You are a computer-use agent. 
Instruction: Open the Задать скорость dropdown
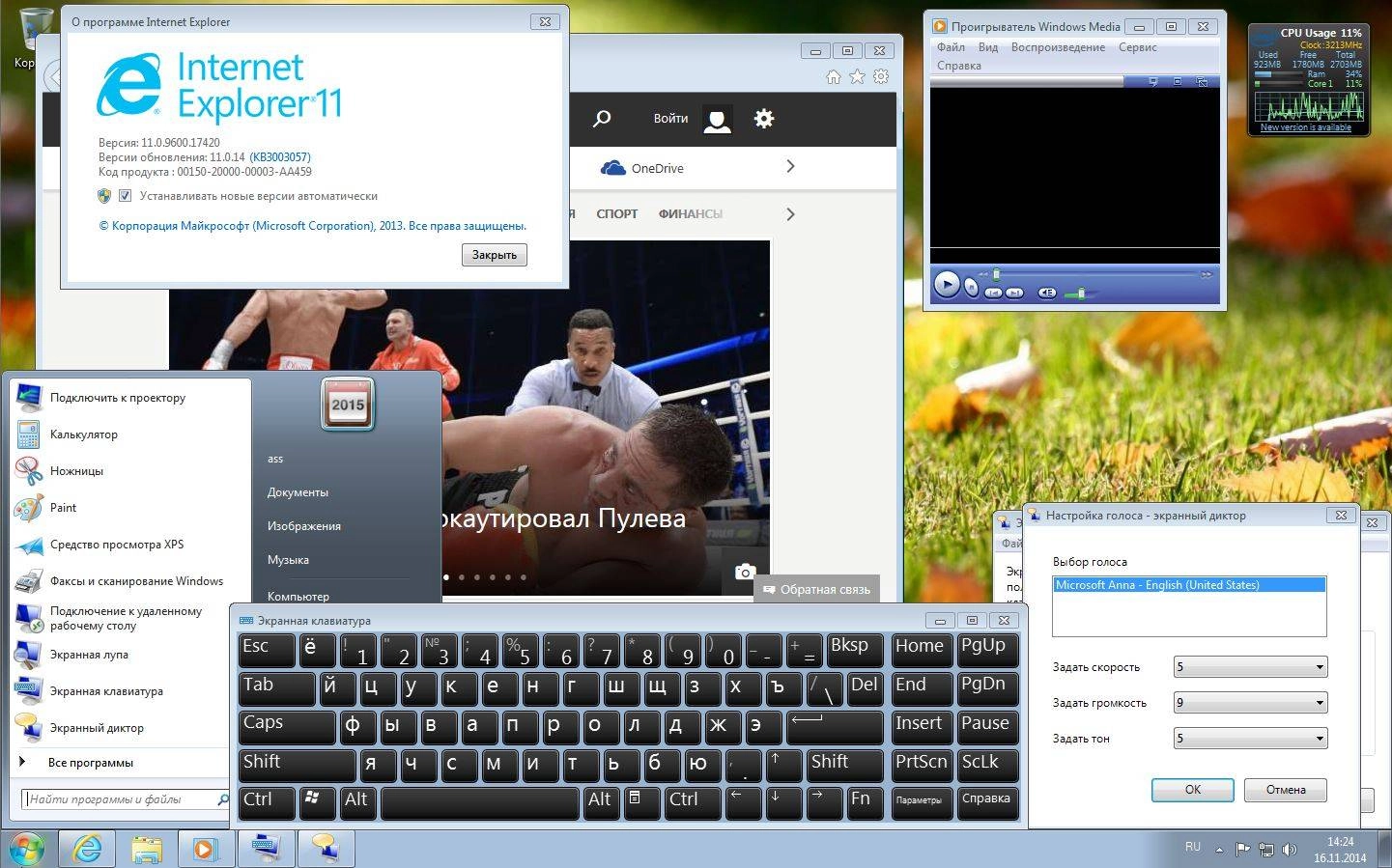[x=1250, y=667]
